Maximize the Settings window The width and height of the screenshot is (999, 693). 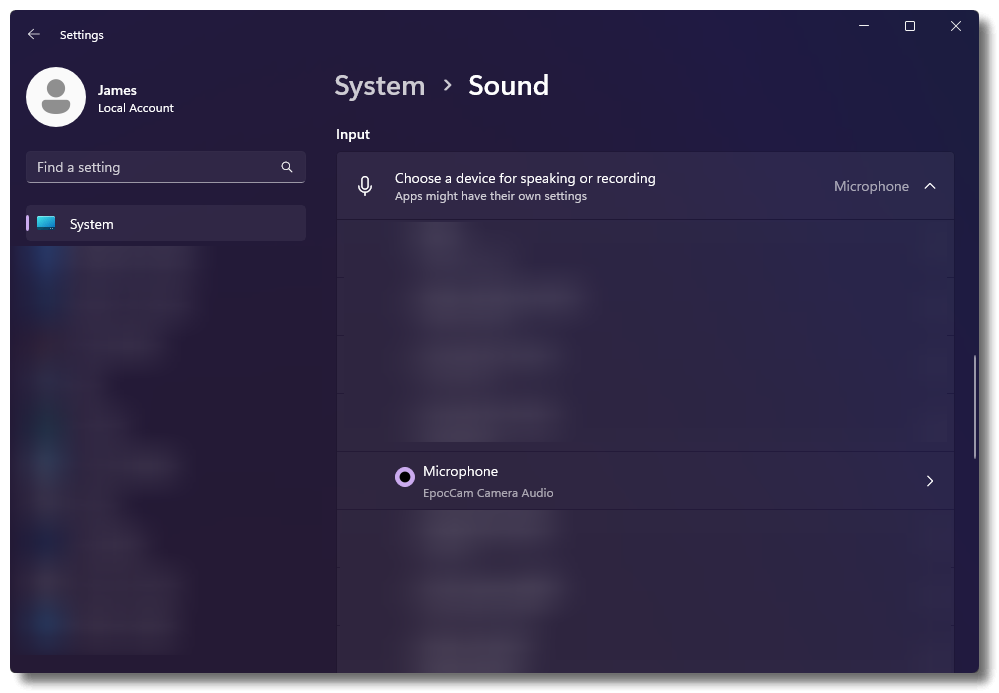pyautogui.click(x=909, y=27)
